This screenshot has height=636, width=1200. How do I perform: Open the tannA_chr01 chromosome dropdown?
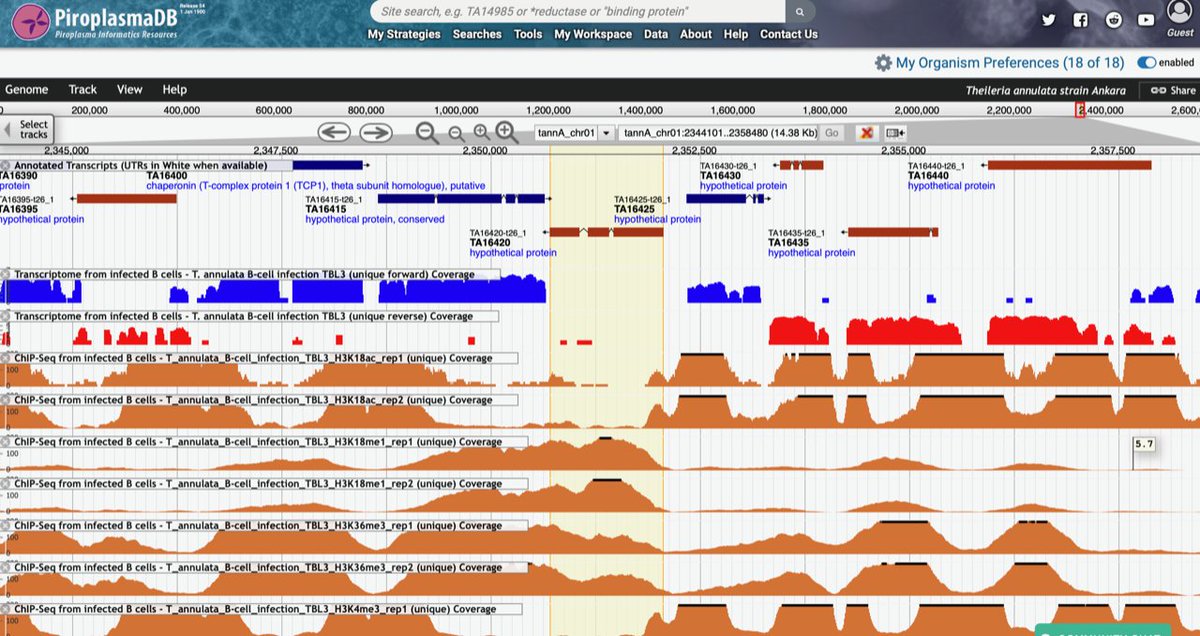coord(605,132)
